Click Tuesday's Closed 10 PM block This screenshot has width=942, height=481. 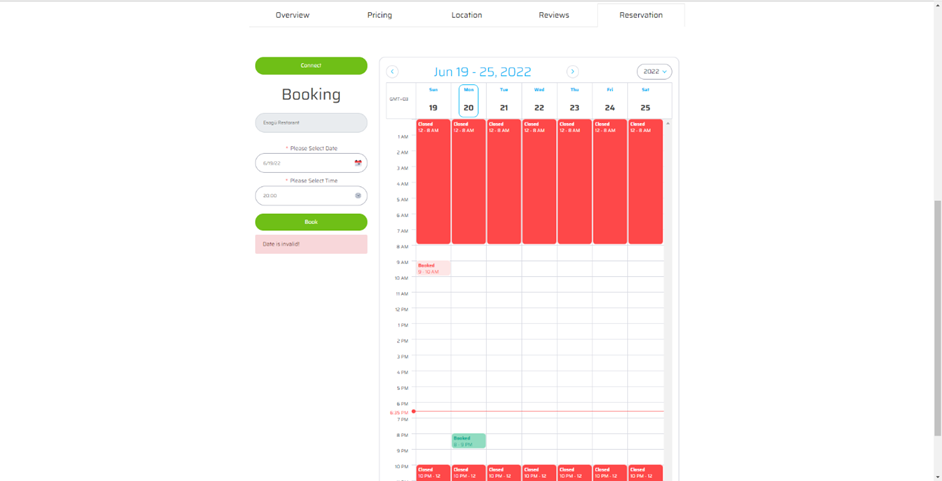[x=504, y=473]
